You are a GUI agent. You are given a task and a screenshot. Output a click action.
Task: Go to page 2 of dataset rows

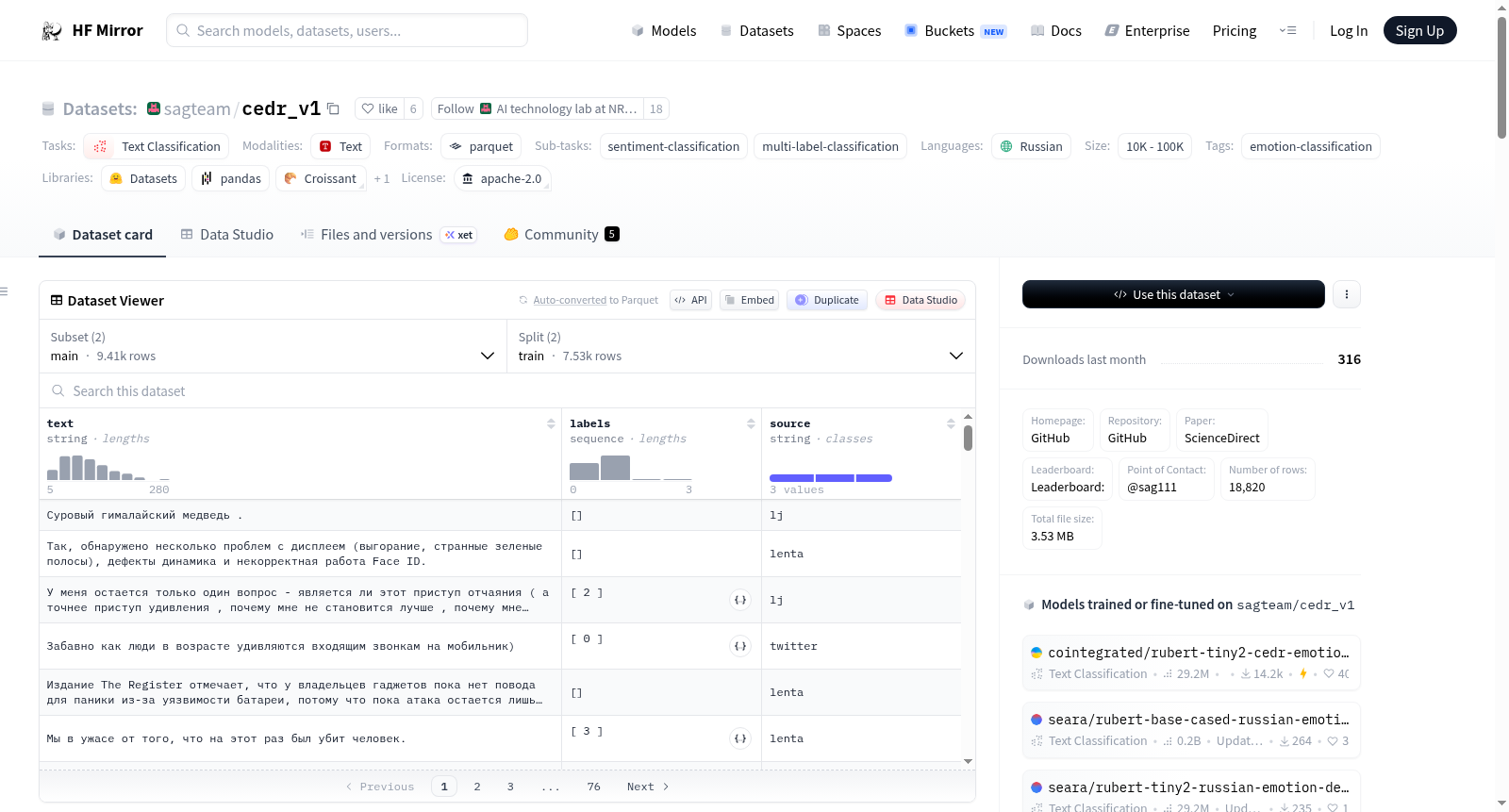point(477,787)
